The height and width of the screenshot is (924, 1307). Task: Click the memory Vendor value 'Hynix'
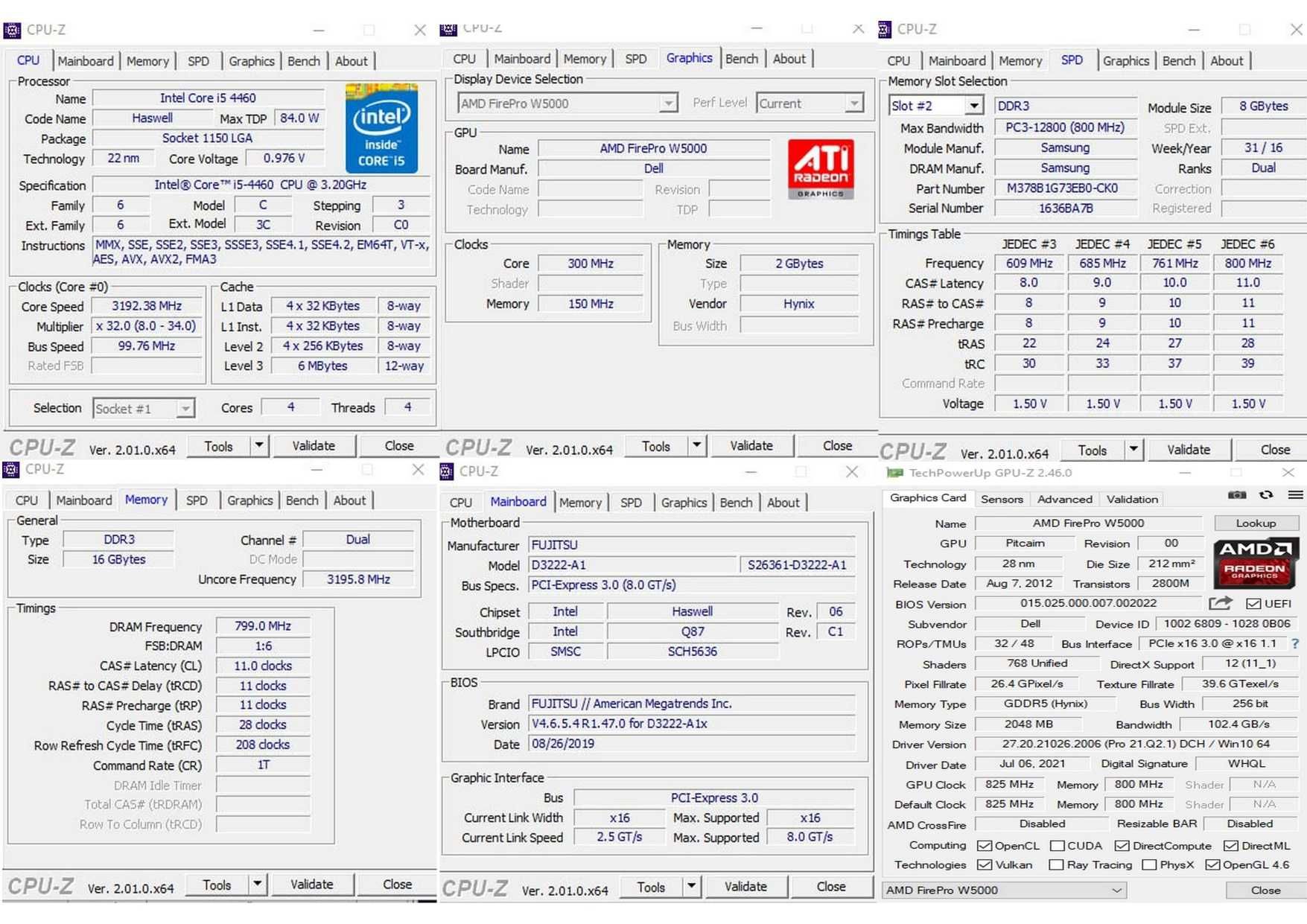coord(798,304)
